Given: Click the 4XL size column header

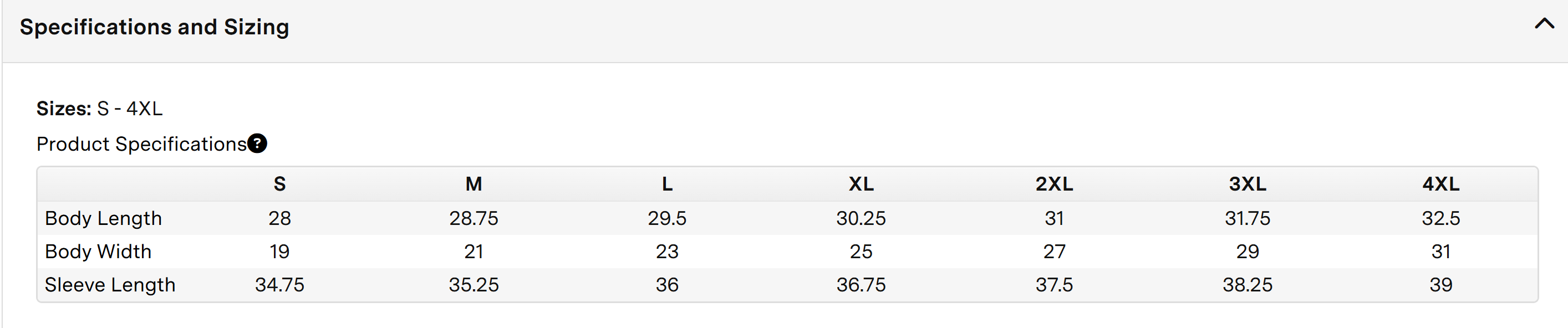Looking at the screenshot, I should (1441, 184).
